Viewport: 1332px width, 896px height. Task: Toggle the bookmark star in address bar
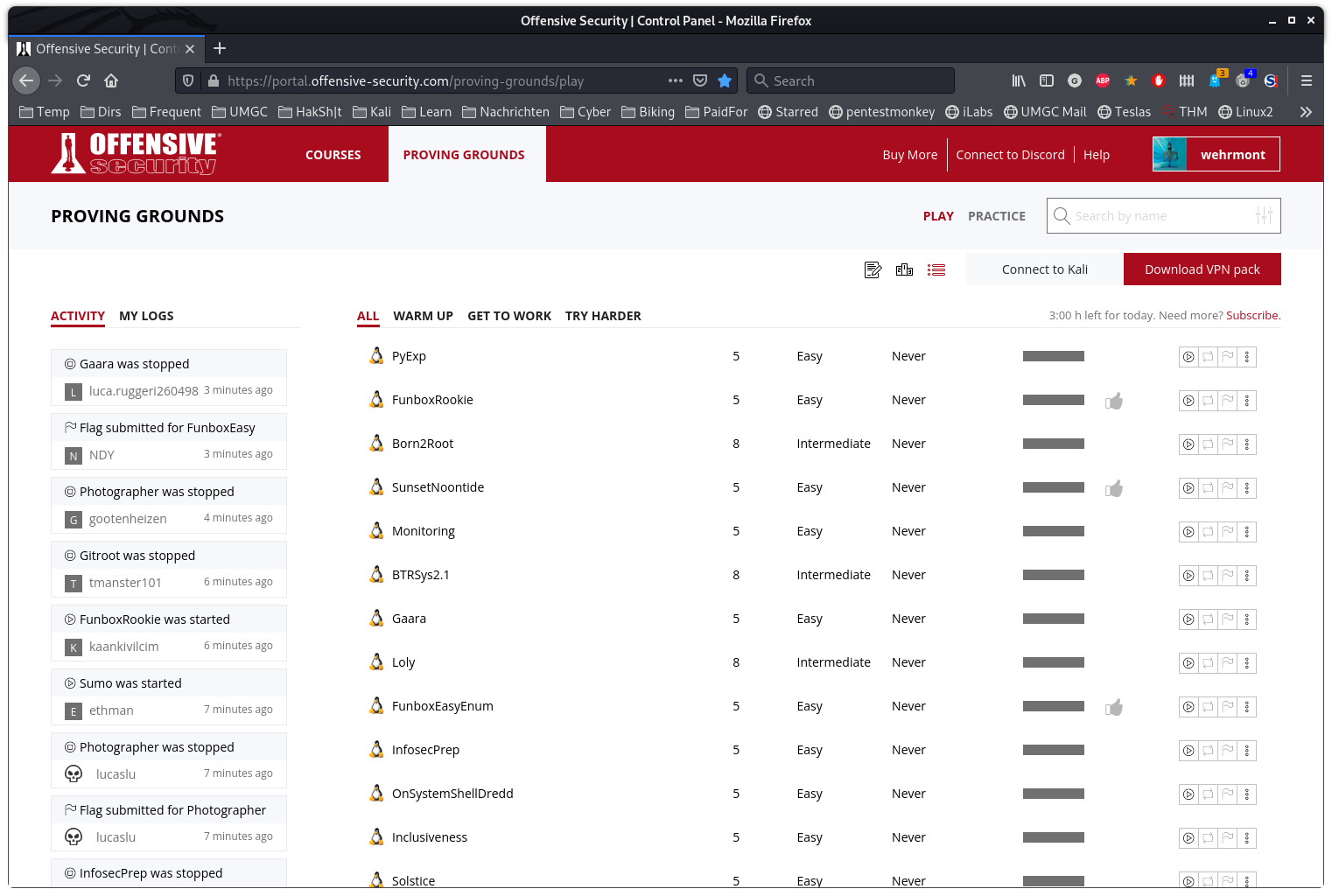point(725,80)
